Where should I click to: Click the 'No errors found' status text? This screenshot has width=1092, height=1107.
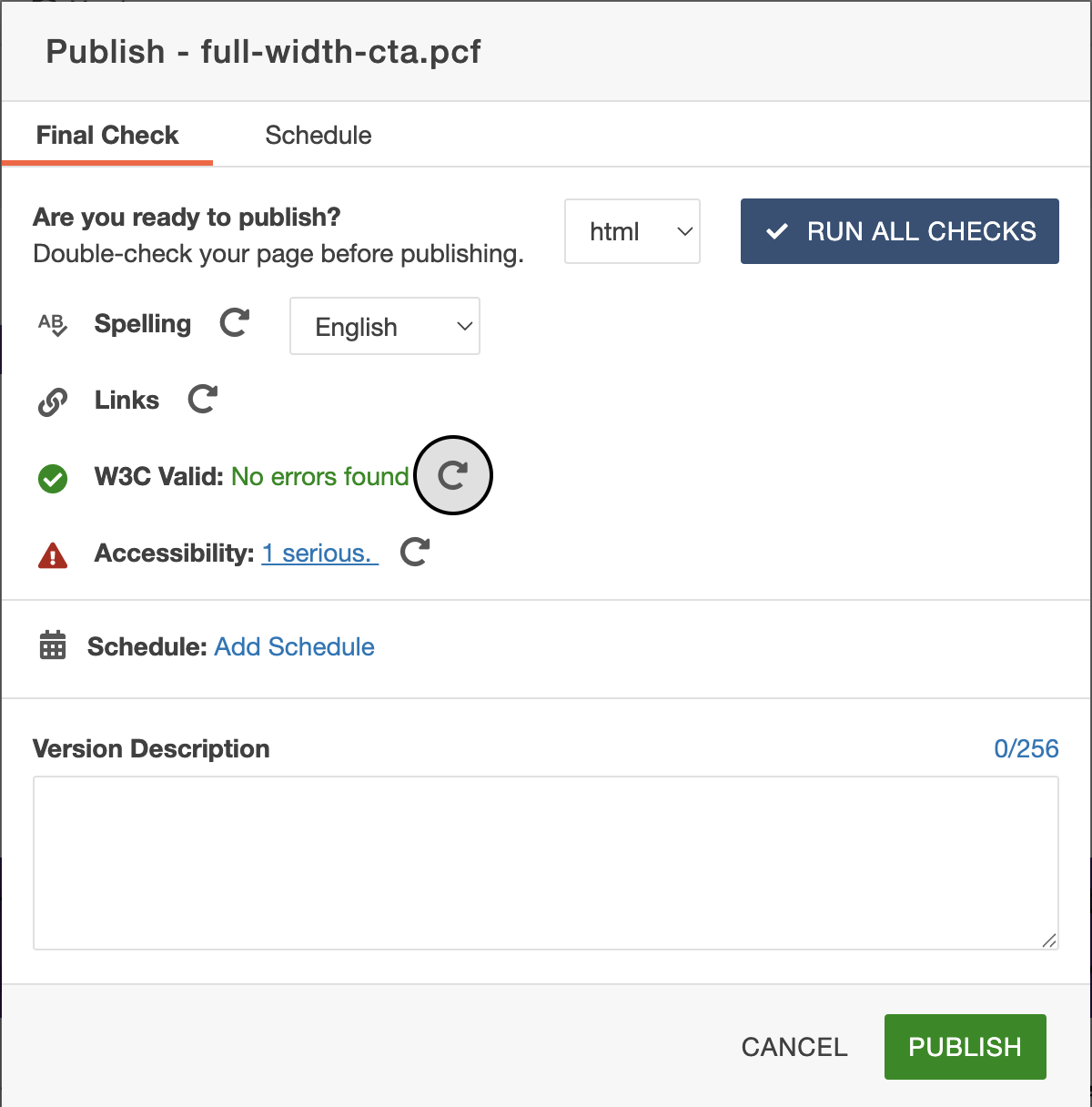(x=320, y=476)
